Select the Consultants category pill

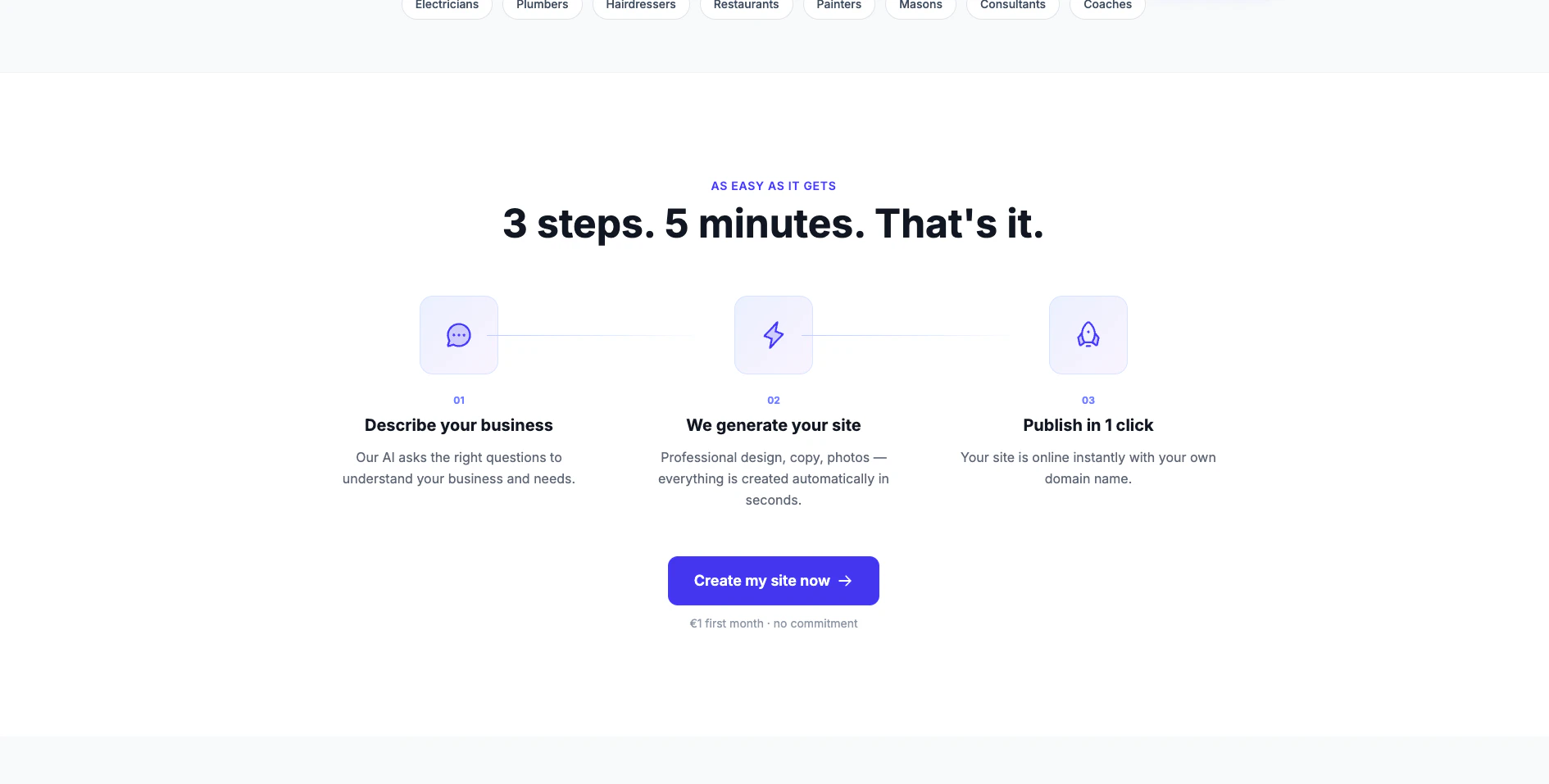pyautogui.click(x=1013, y=6)
